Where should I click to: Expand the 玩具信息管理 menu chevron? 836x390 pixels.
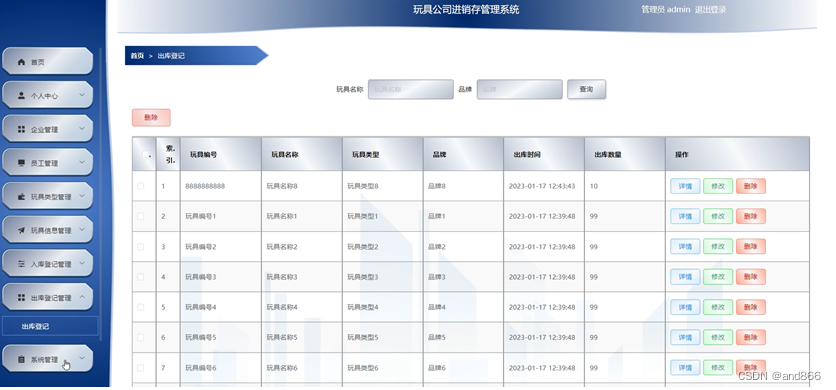82,229
